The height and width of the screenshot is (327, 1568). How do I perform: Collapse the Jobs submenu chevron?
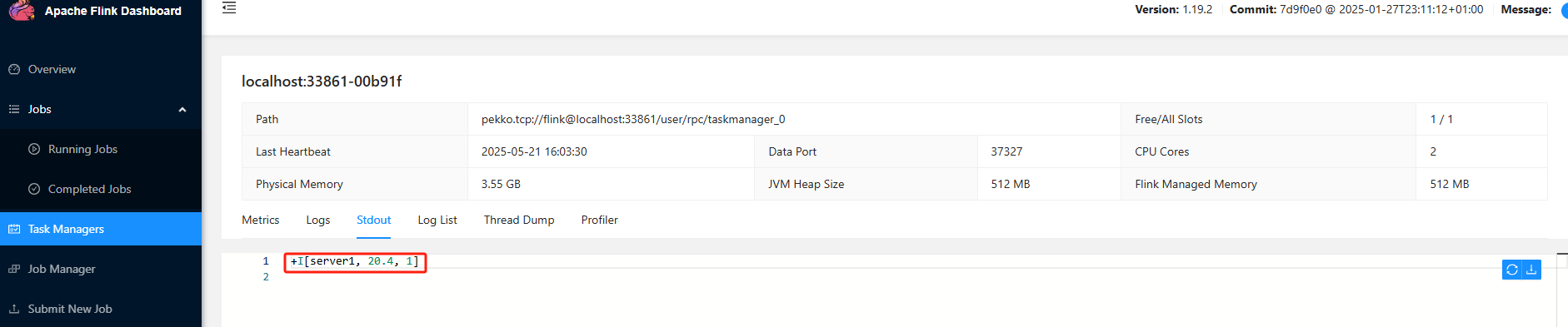click(x=182, y=110)
